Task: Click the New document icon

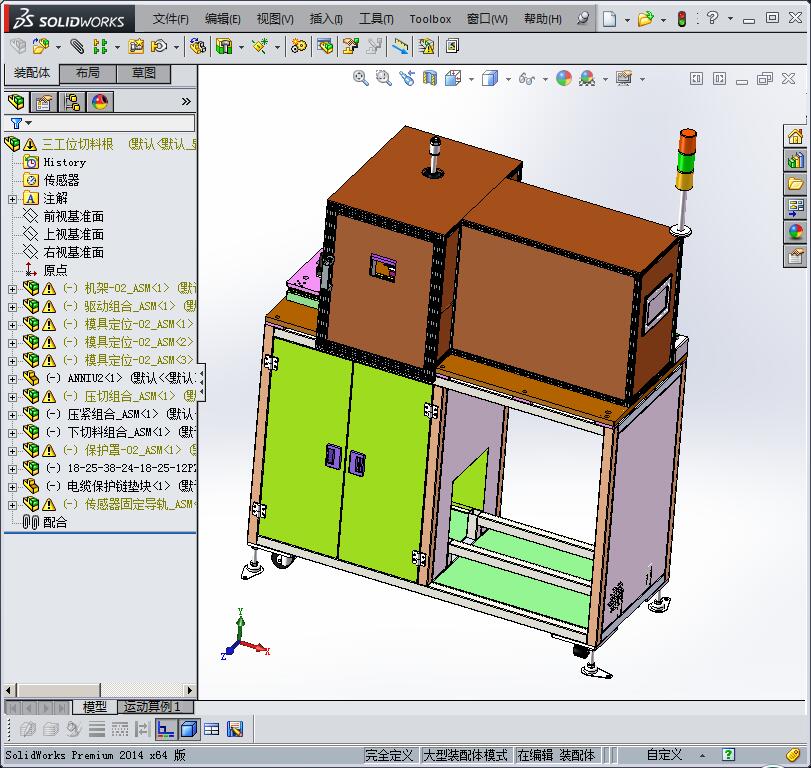Action: (x=610, y=19)
